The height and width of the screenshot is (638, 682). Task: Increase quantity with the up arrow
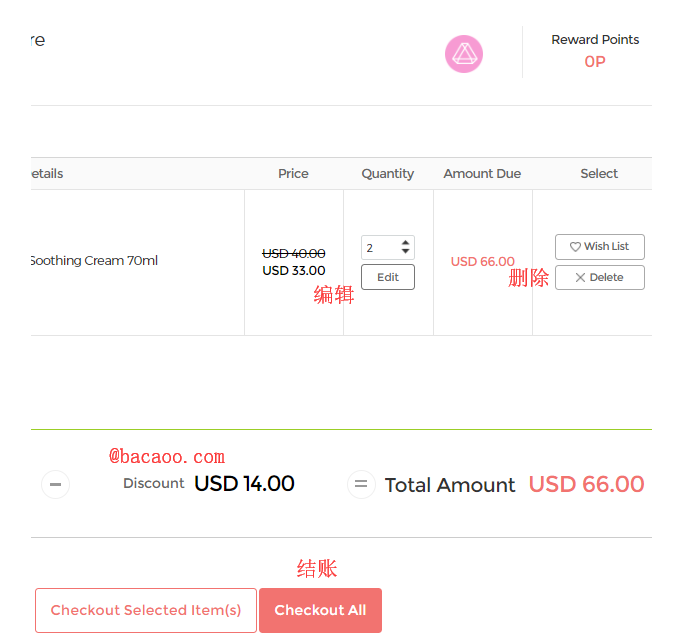coord(405,243)
